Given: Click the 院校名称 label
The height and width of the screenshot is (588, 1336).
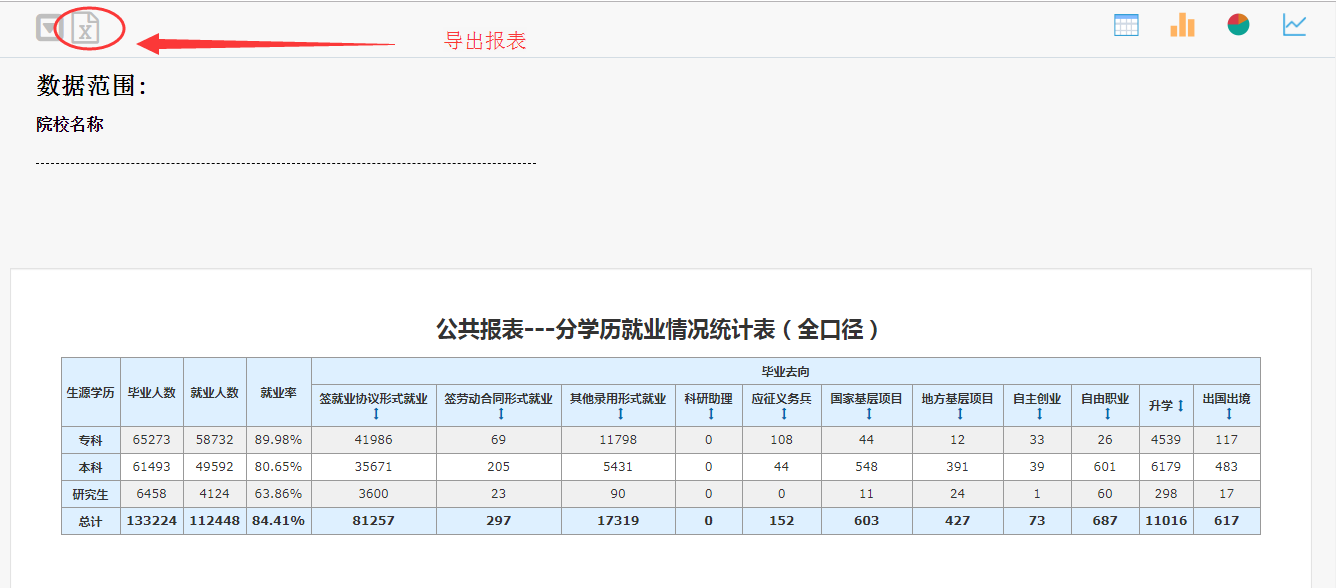Looking at the screenshot, I should pyautogui.click(x=70, y=125).
